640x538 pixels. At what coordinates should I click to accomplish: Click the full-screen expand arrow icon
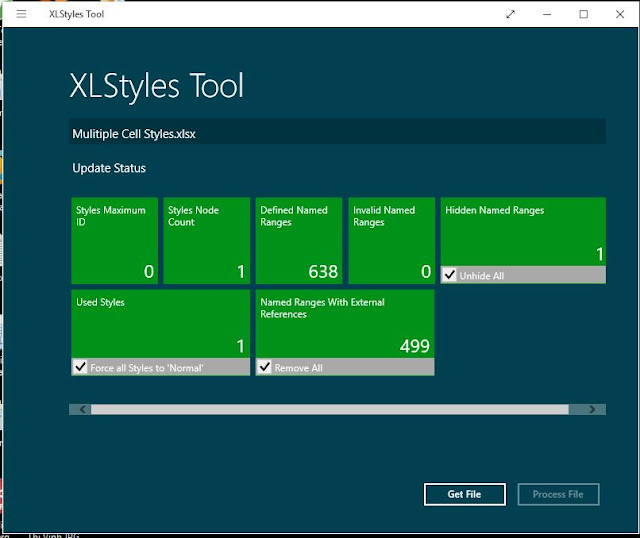[x=510, y=15]
